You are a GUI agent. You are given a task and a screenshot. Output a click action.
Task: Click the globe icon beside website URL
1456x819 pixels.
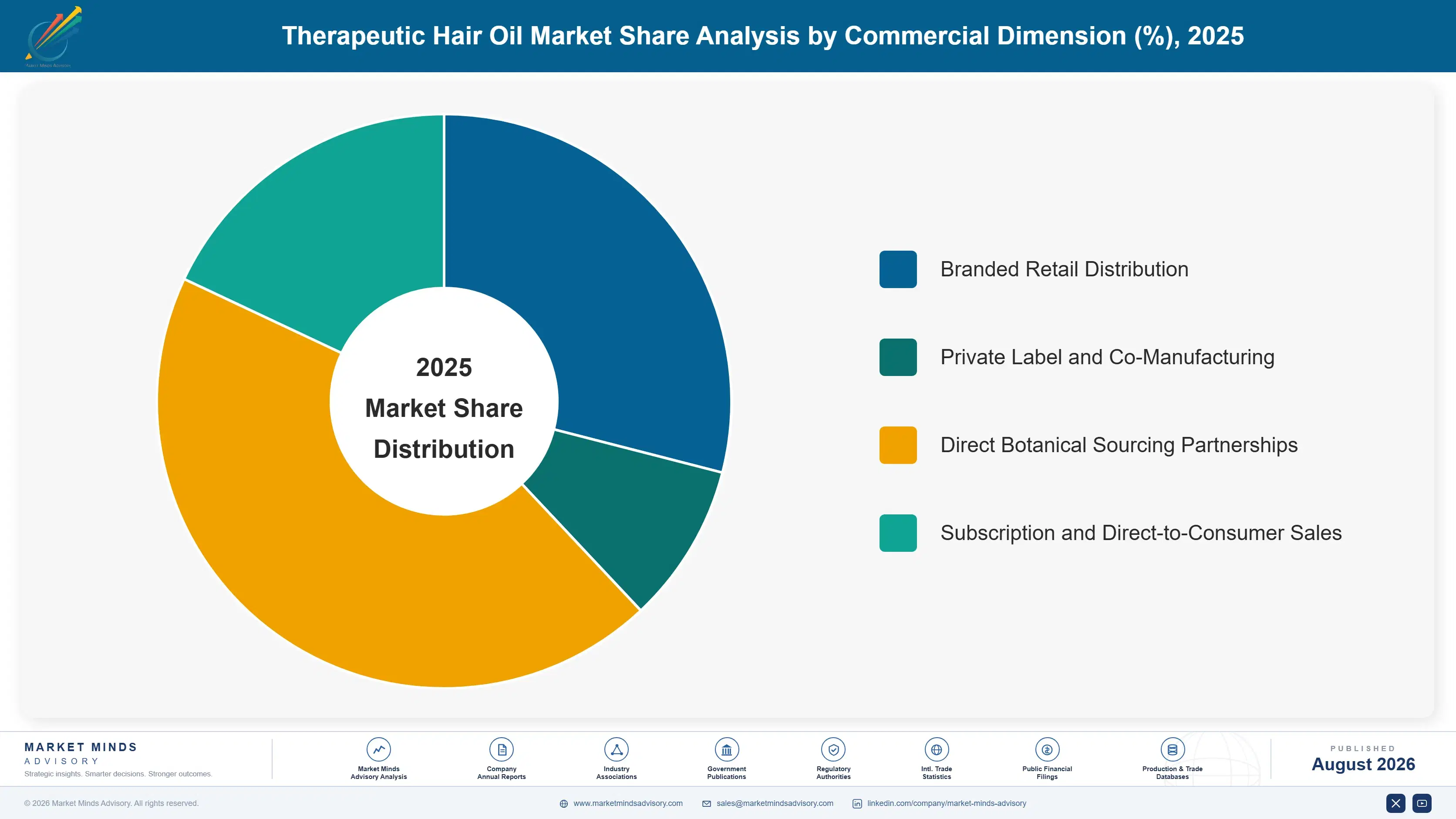pos(563,804)
